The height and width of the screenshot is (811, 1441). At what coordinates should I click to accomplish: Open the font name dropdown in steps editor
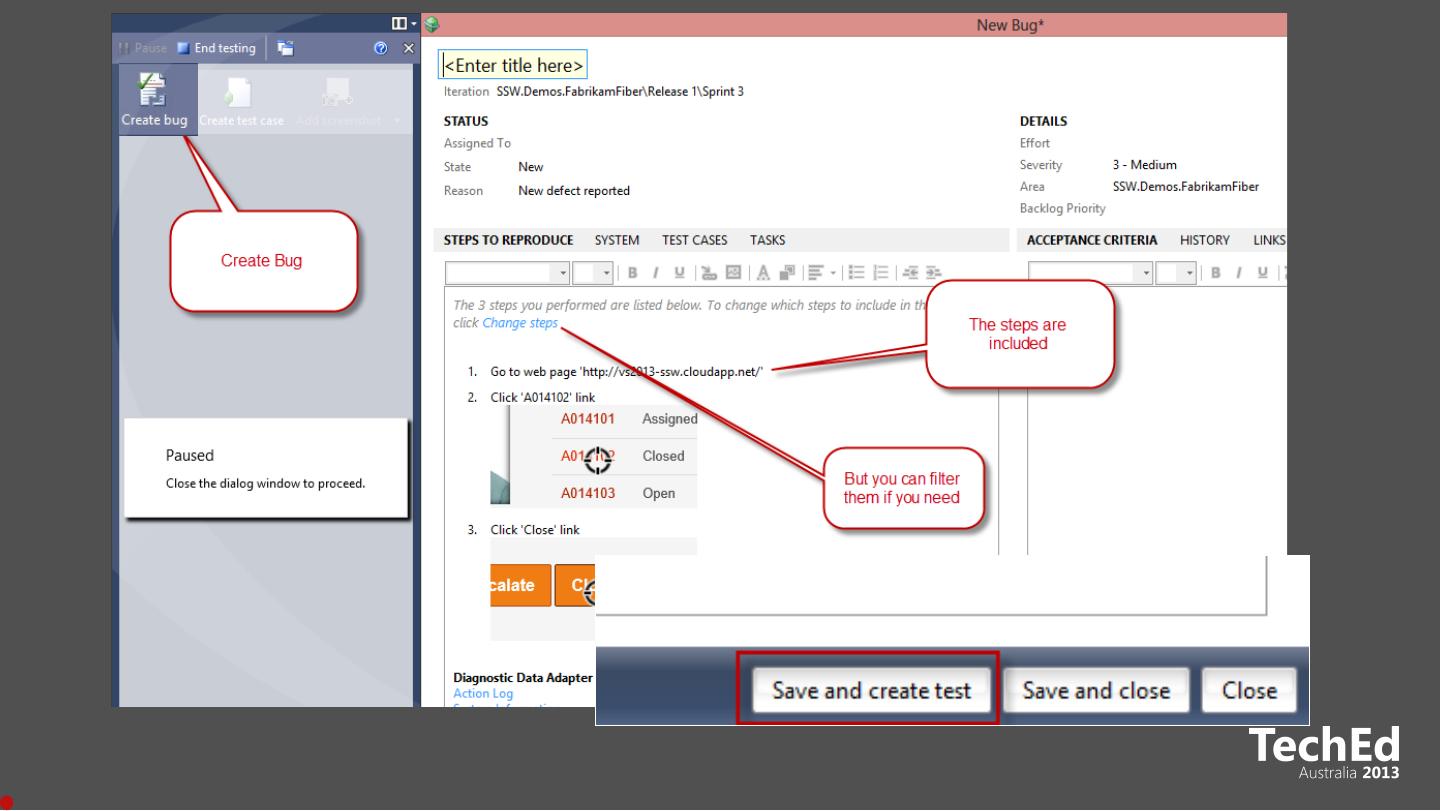click(x=563, y=273)
